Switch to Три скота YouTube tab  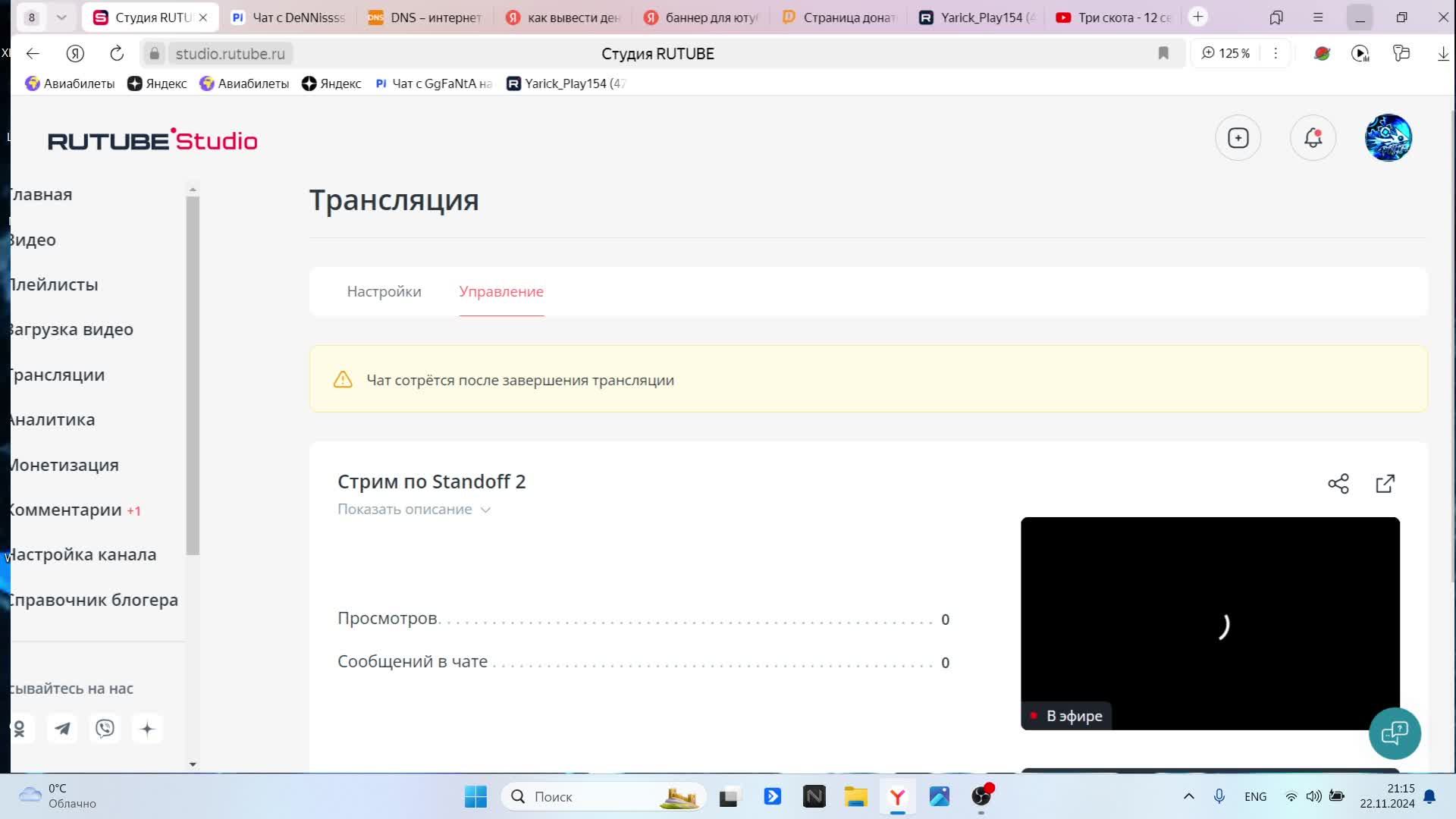pos(1113,17)
